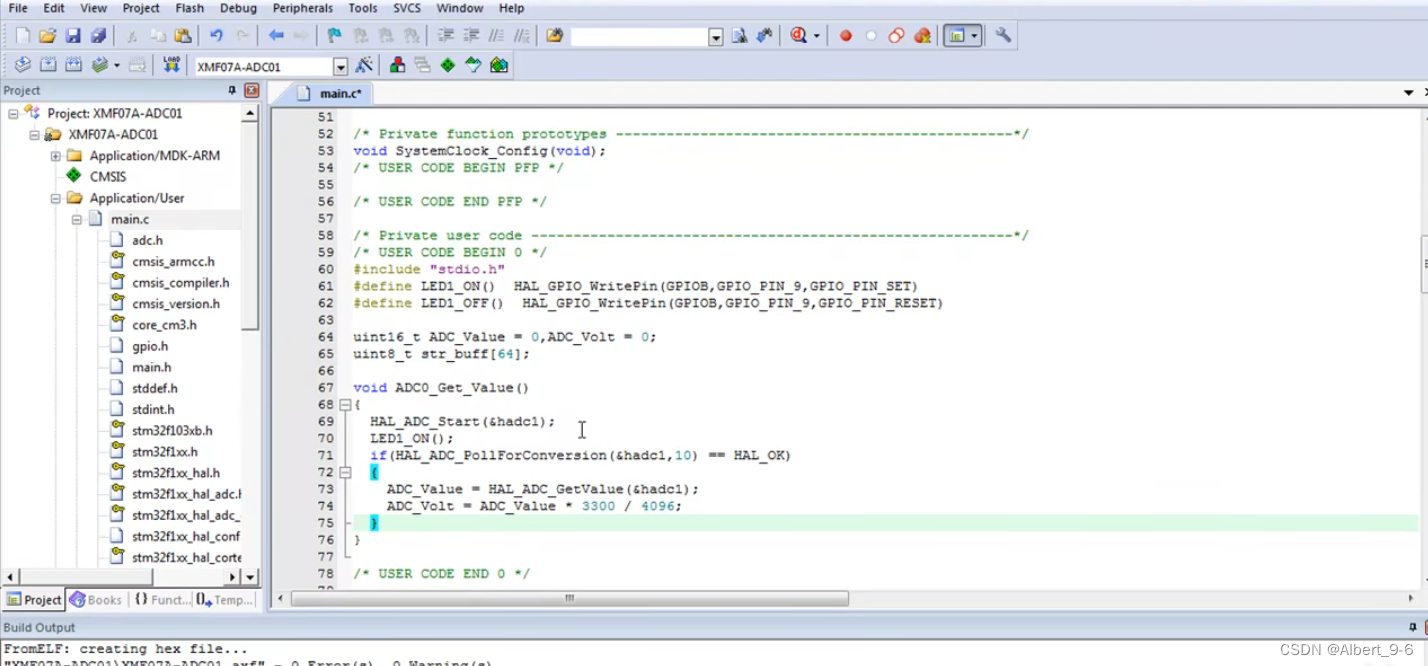The image size is (1428, 666).
Task: Download code to flash with LOAD button
Action: point(171,65)
